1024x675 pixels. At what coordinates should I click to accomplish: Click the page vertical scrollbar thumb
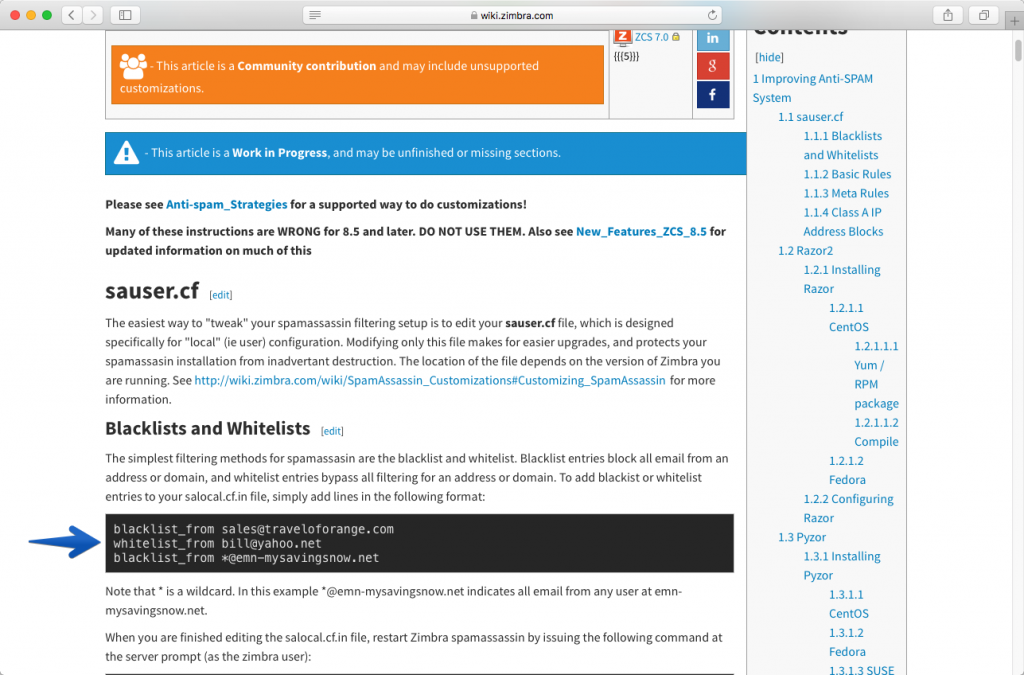coord(1018,50)
